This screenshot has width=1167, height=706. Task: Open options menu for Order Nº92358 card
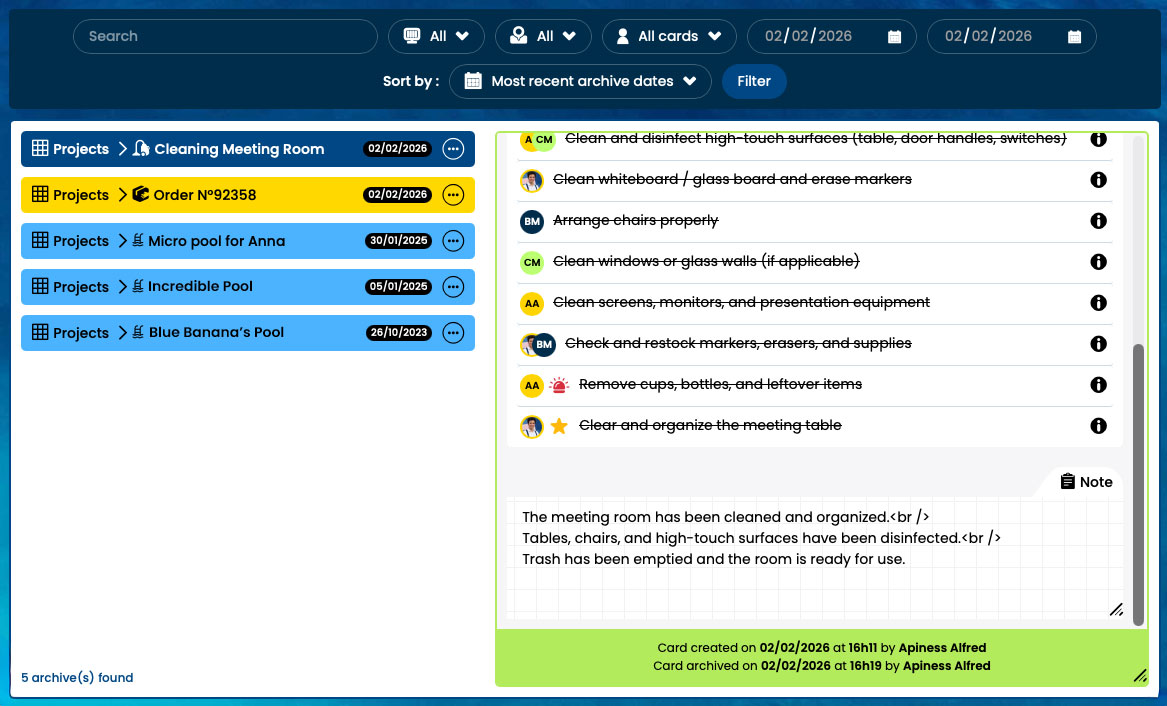tap(453, 195)
